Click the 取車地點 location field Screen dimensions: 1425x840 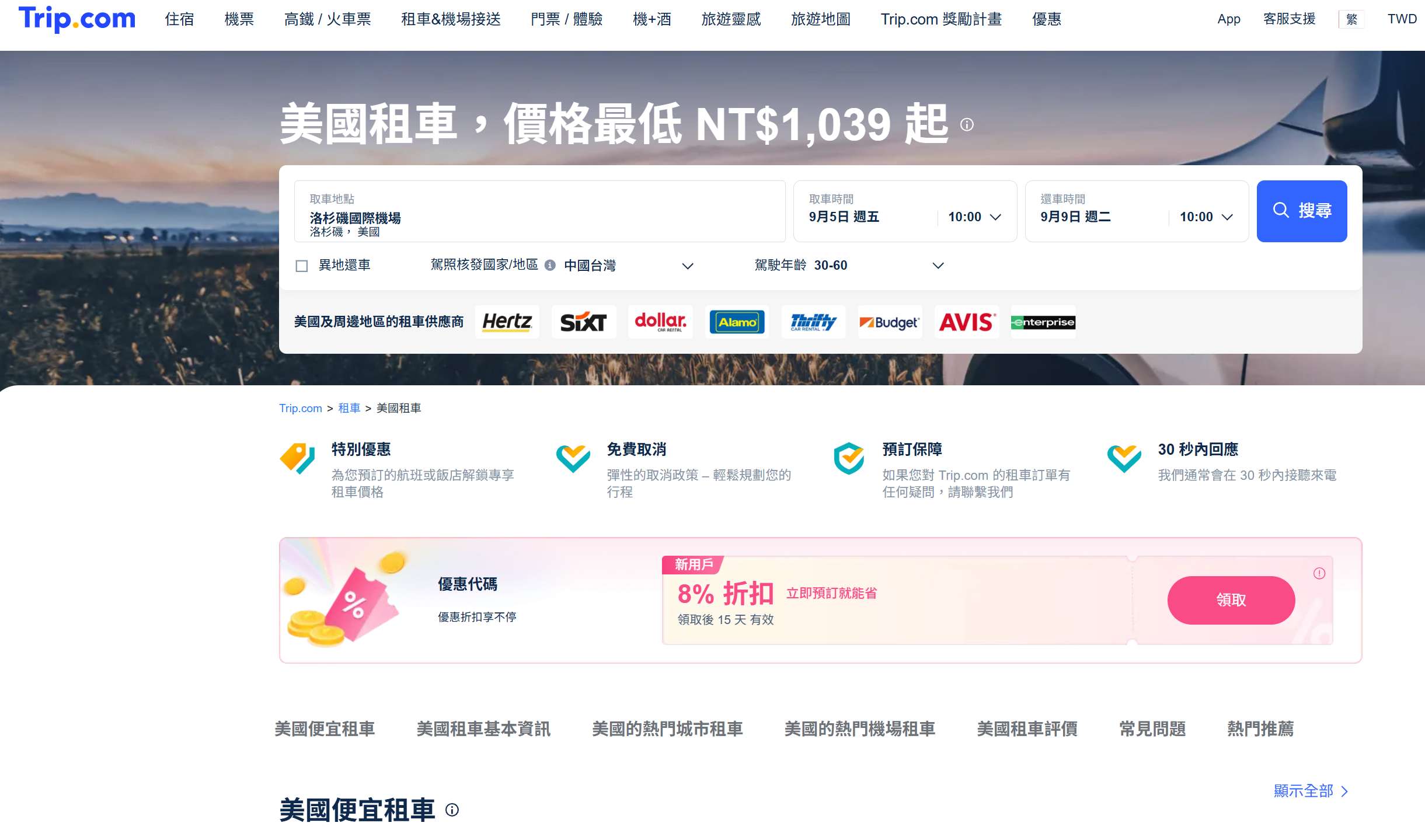[x=539, y=211]
